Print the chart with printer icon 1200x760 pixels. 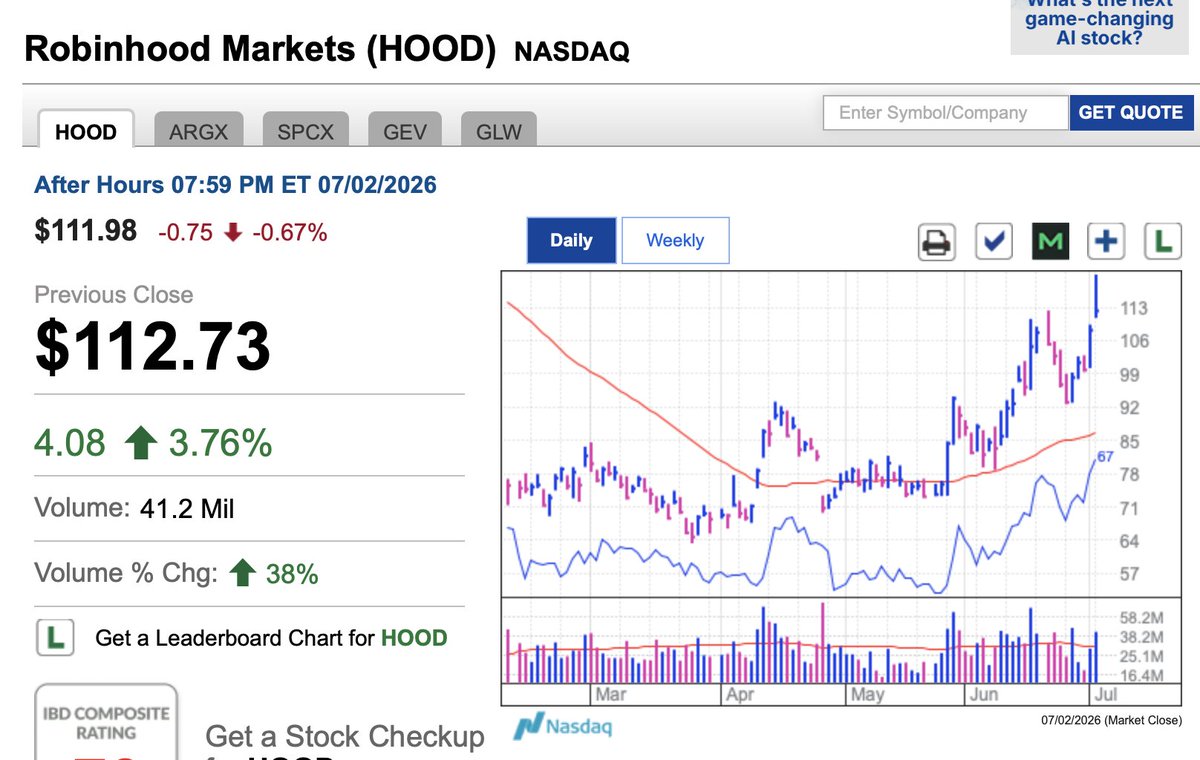coord(937,241)
